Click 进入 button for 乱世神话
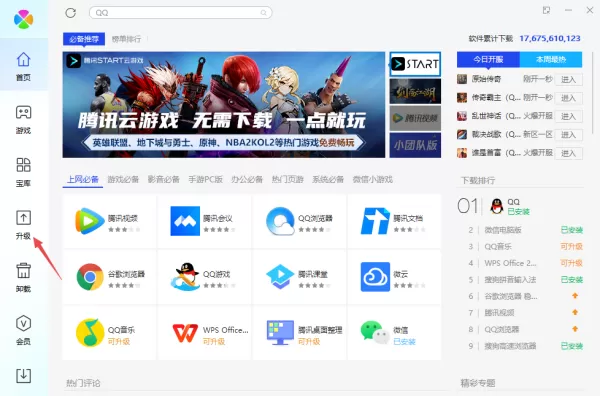This screenshot has width=600, height=396. point(568,116)
